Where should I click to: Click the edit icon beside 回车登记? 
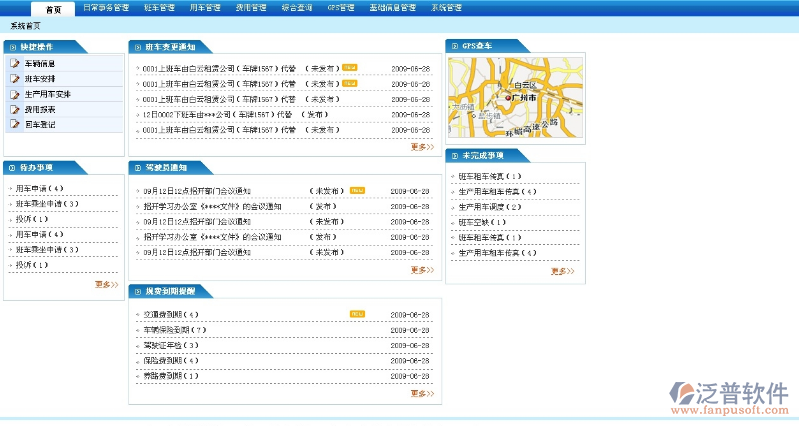(15, 124)
